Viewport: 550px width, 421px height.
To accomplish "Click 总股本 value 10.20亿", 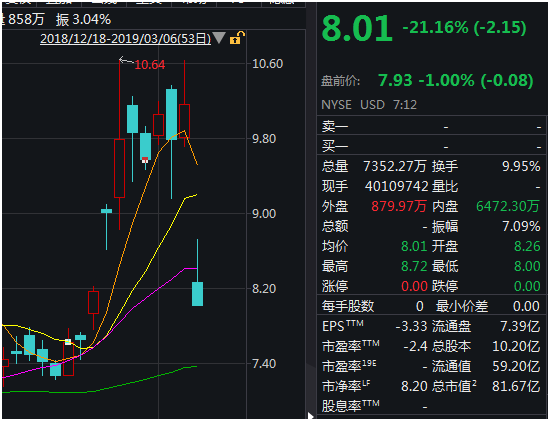I will 516,347.
